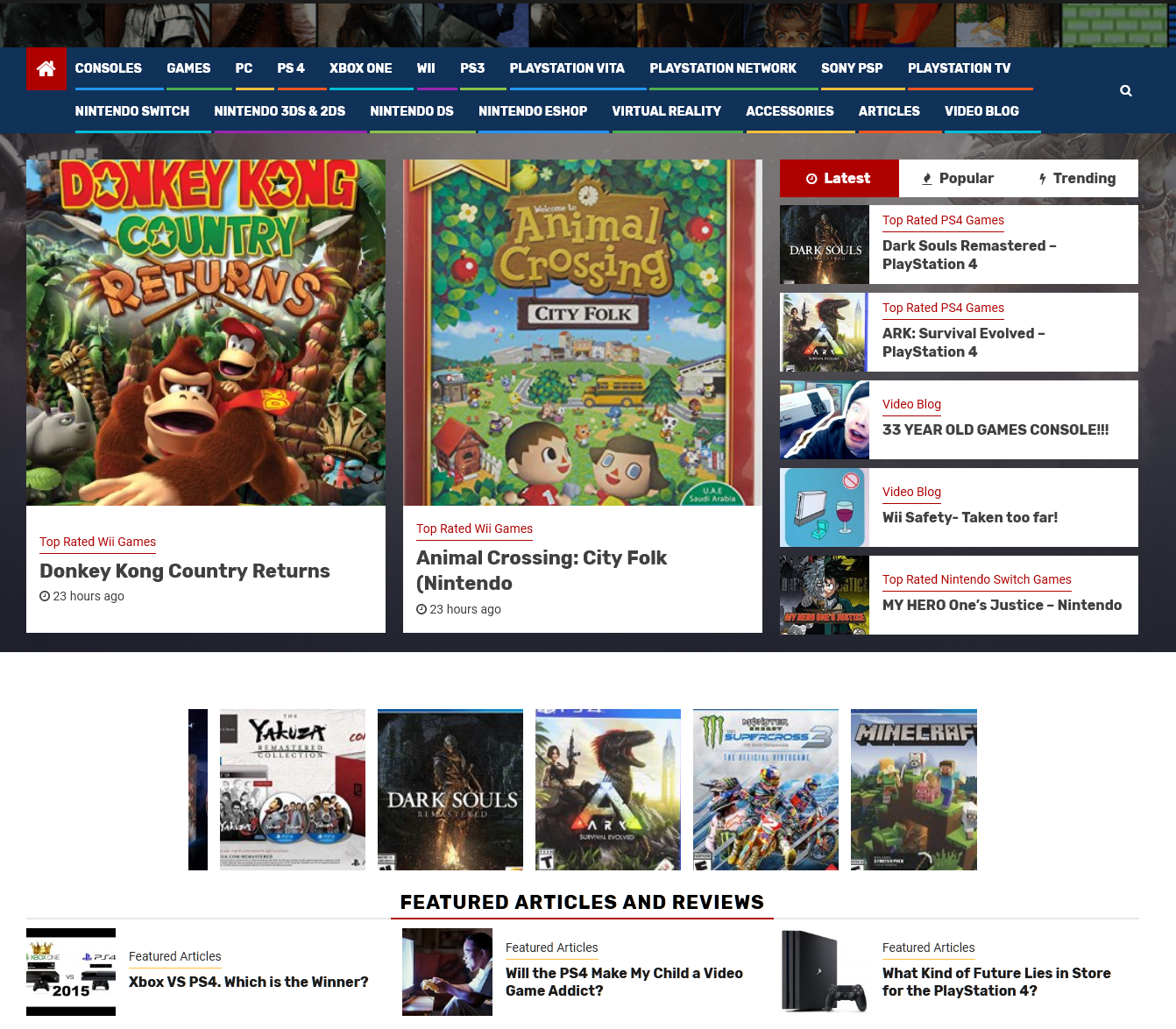Go to Virtual Reality section

(667, 111)
